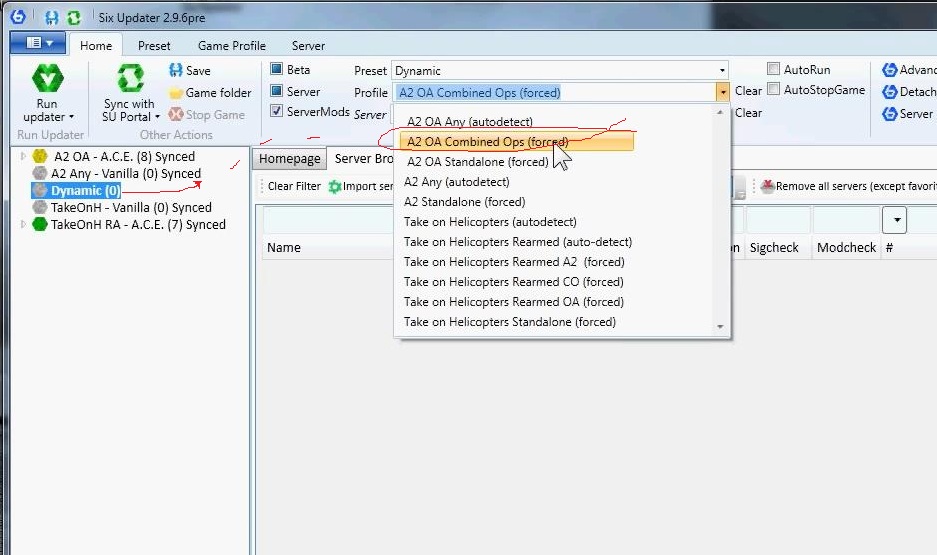
Task: Click the Run updater icon
Action: click(x=47, y=78)
